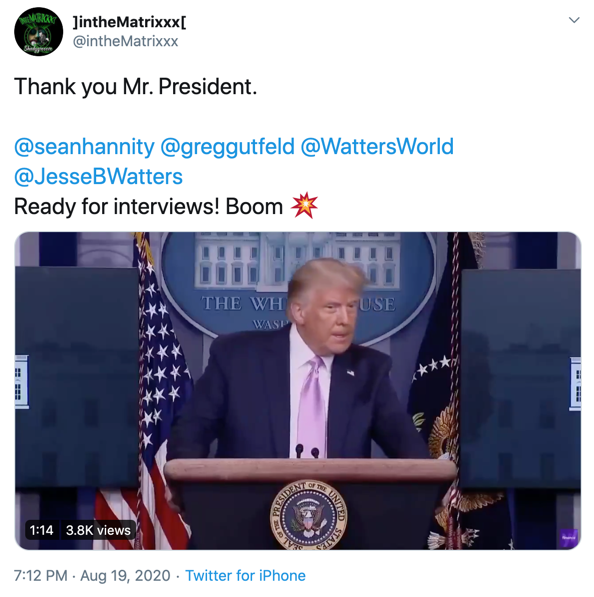Open the intheMatrixxx profile avatar
This screenshot has width=594, height=597.
(38, 32)
